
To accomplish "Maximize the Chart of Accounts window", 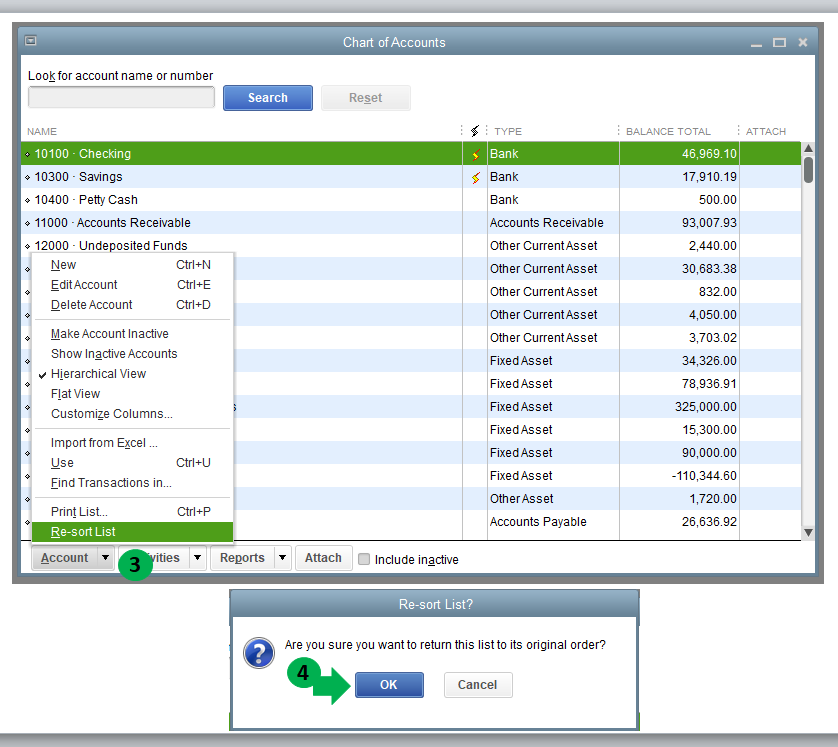I will click(779, 42).
